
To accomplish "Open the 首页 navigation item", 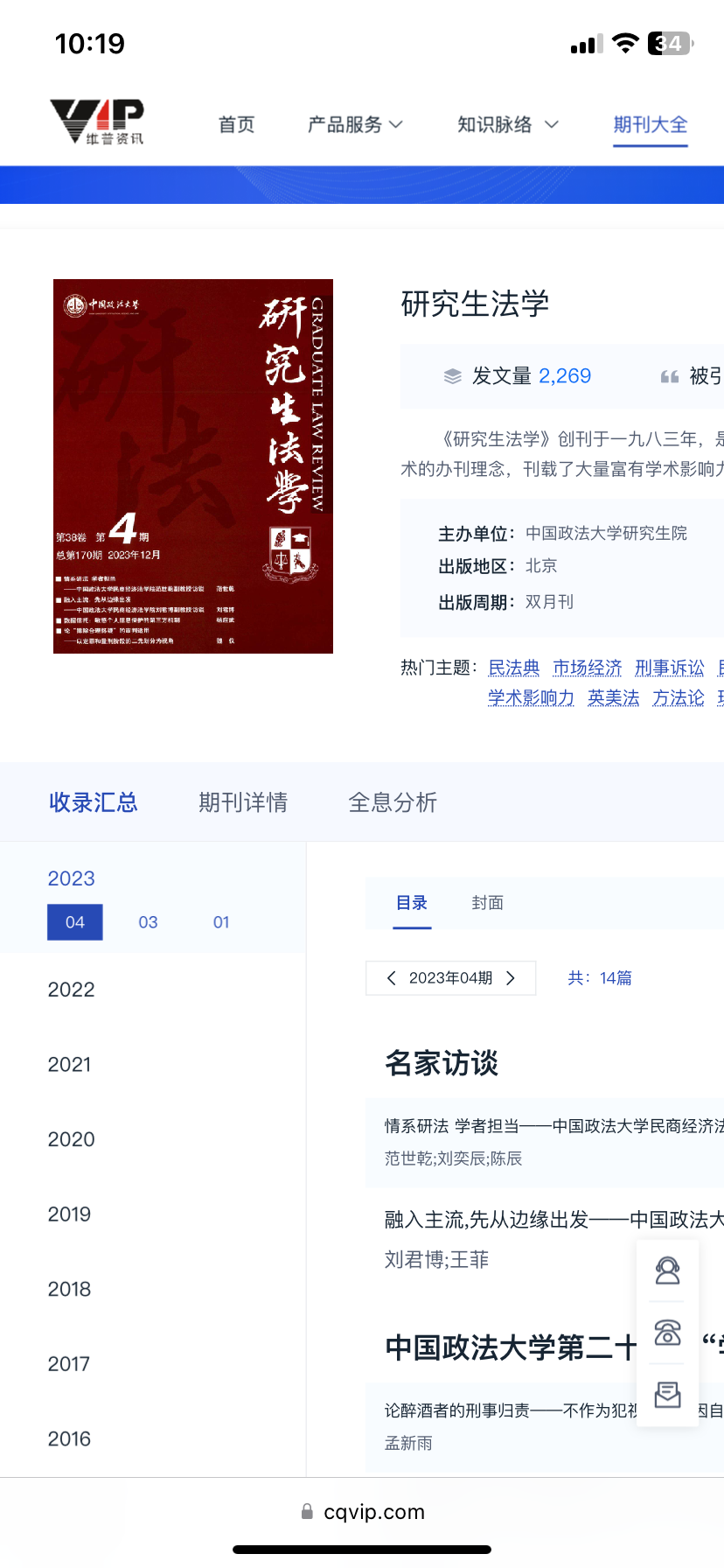I will point(236,125).
